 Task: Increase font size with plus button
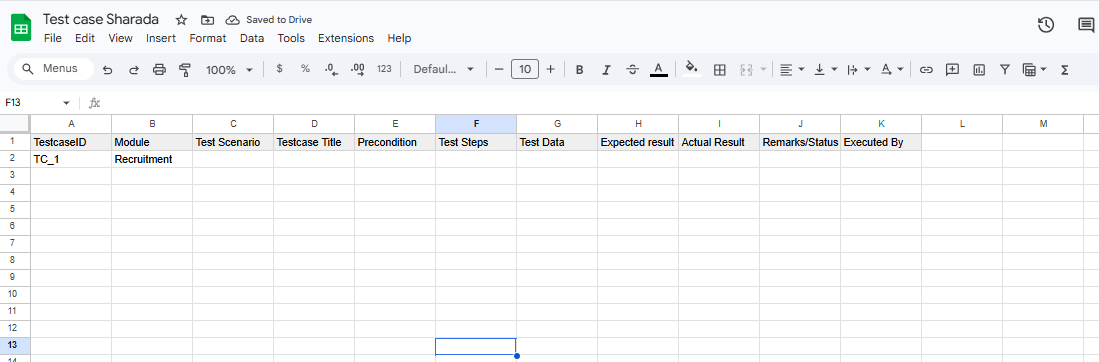550,69
